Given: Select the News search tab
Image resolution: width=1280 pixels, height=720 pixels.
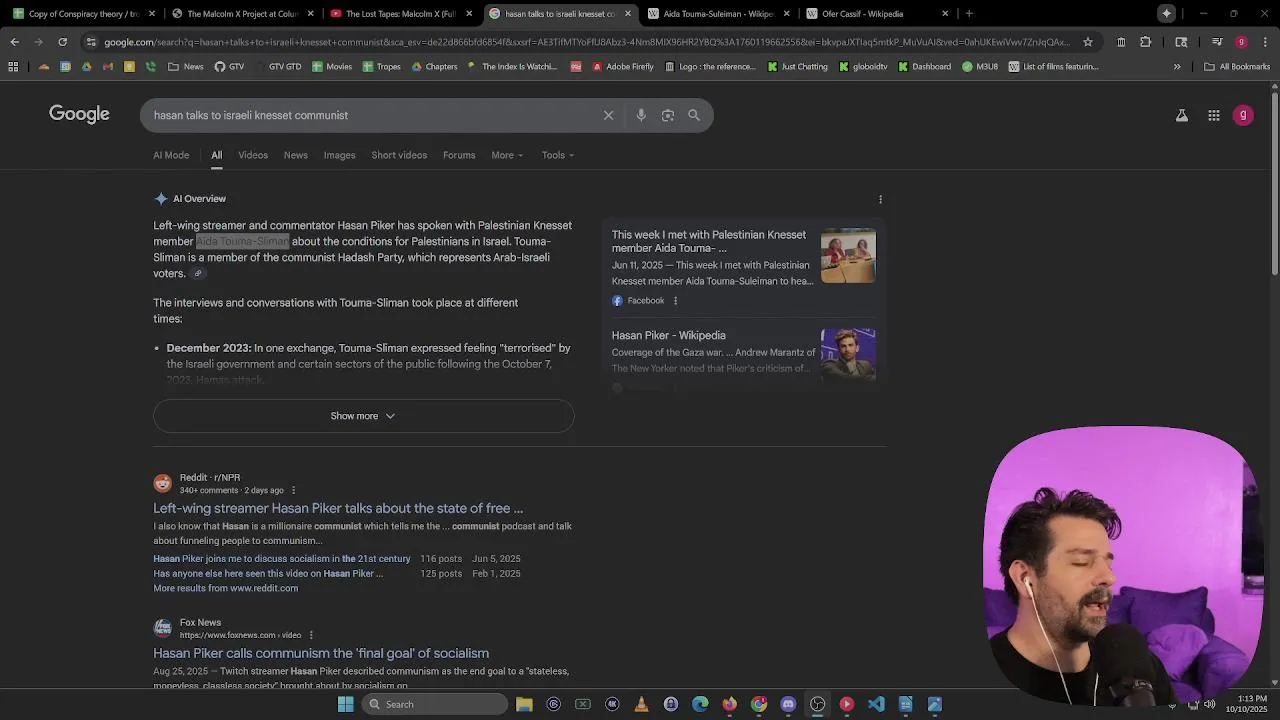Looking at the screenshot, I should tap(295, 155).
